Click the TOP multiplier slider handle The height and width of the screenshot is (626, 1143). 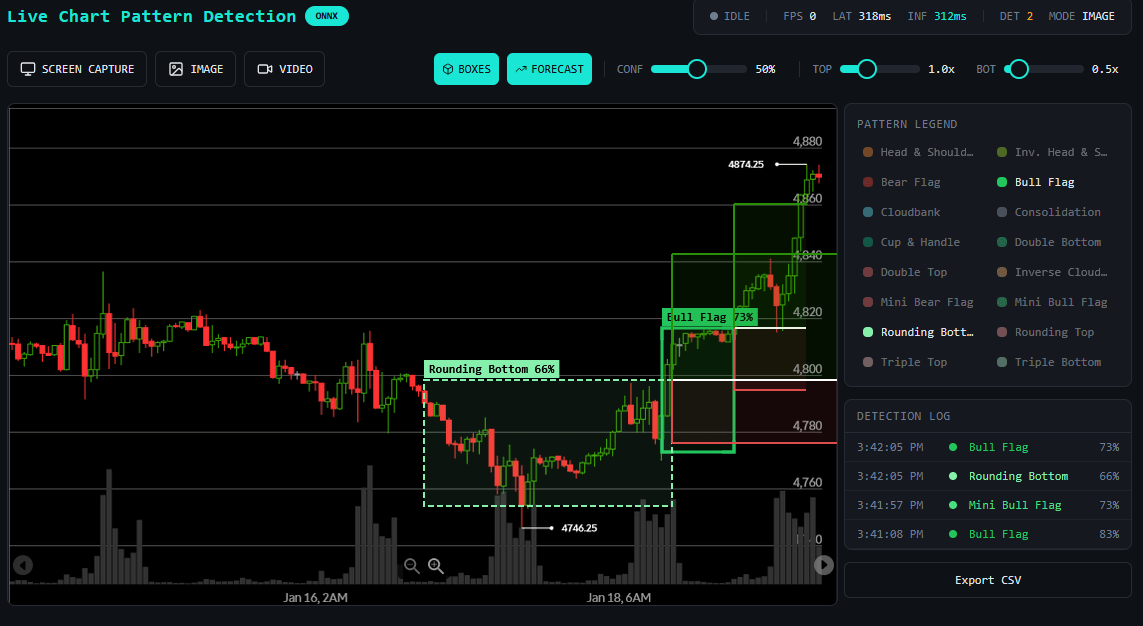[x=867, y=69]
